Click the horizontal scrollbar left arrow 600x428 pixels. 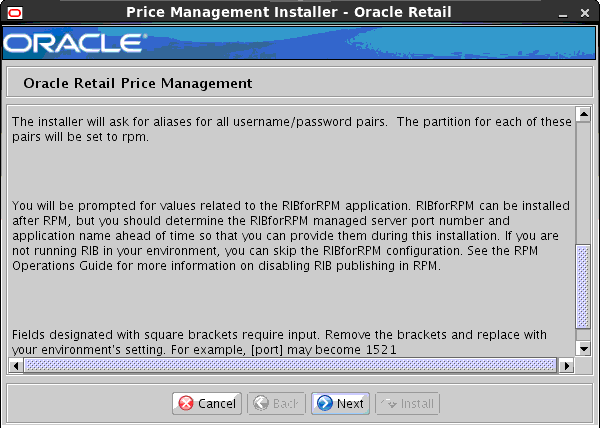(16, 366)
